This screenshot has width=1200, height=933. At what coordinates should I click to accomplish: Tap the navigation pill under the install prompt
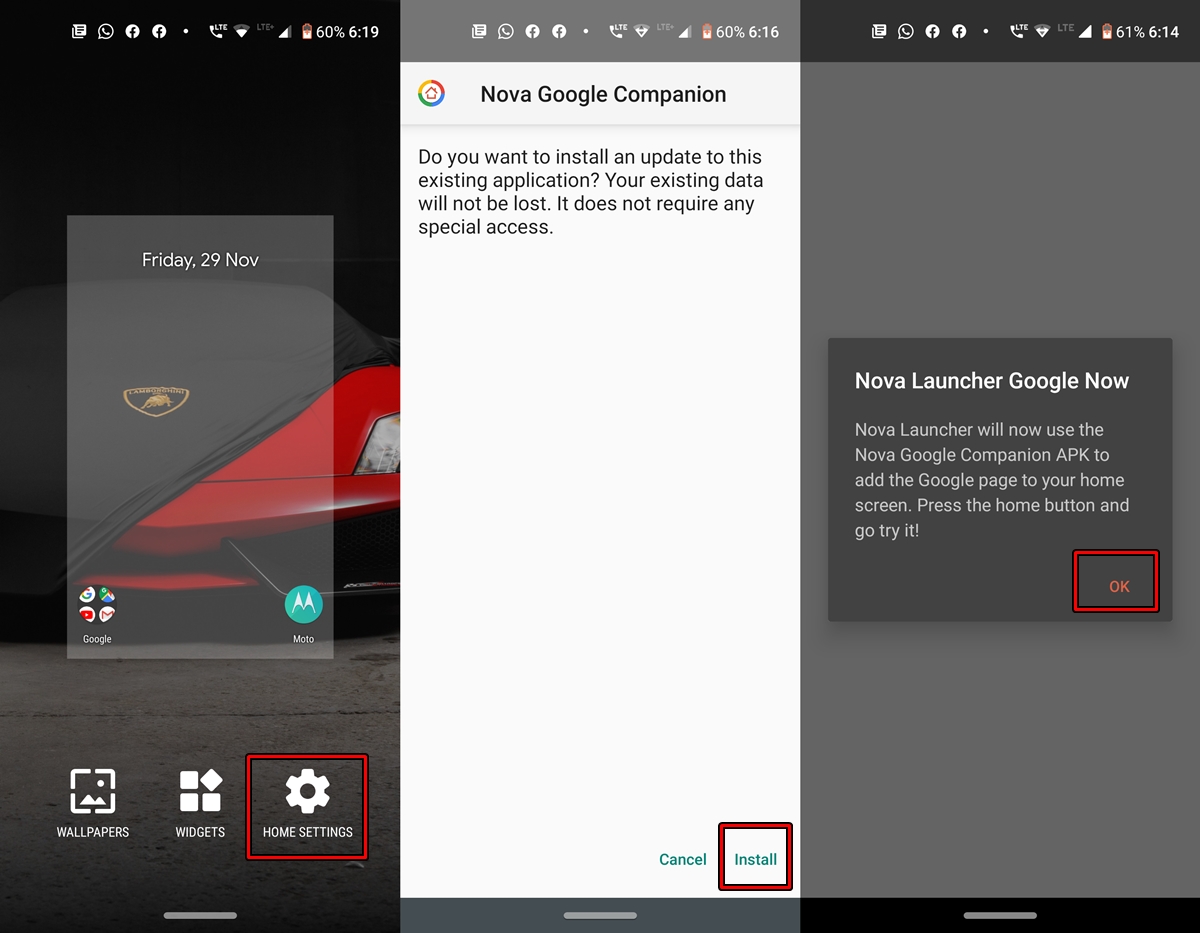pos(600,915)
